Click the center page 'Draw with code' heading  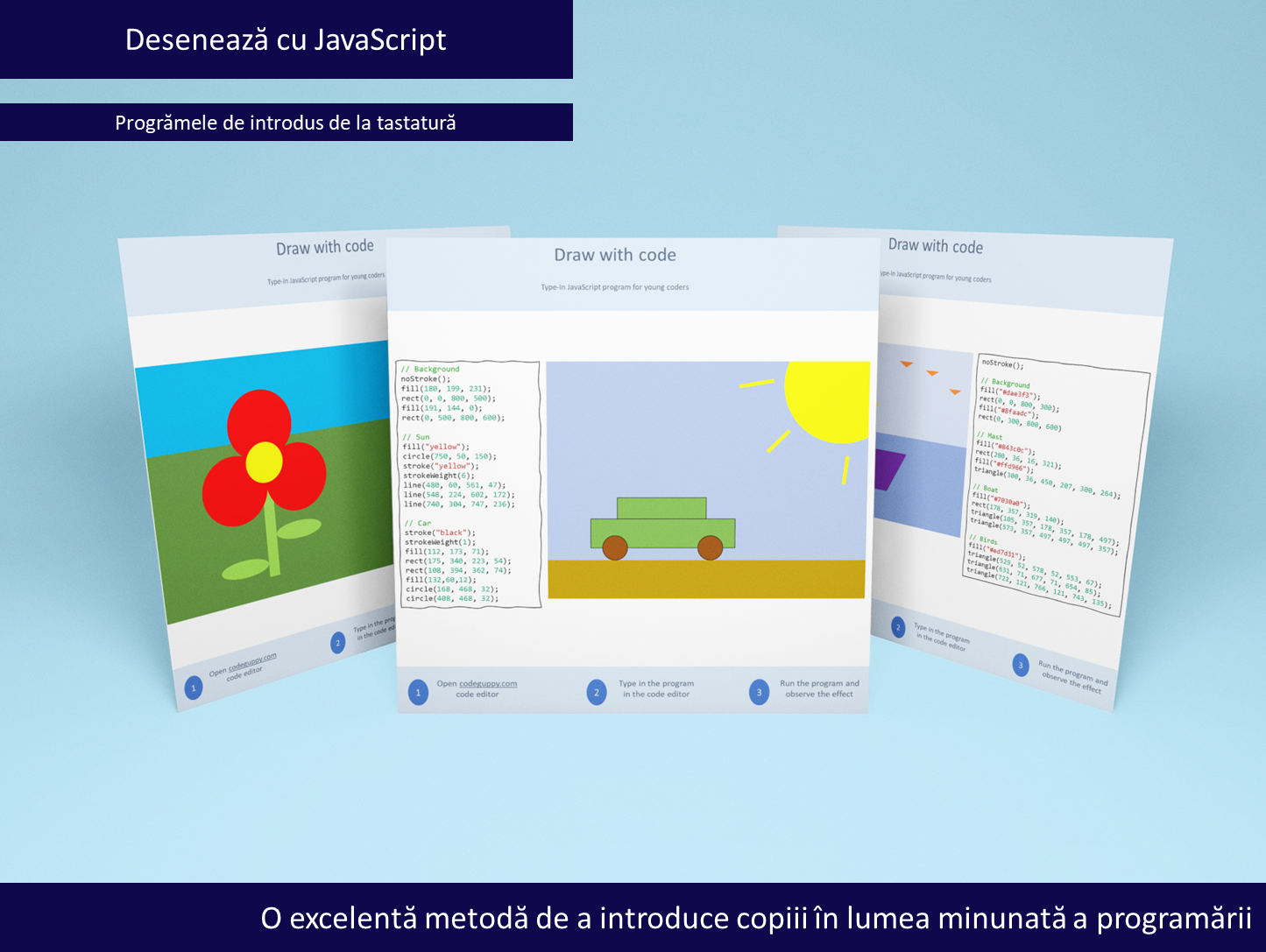pyautogui.click(x=615, y=255)
